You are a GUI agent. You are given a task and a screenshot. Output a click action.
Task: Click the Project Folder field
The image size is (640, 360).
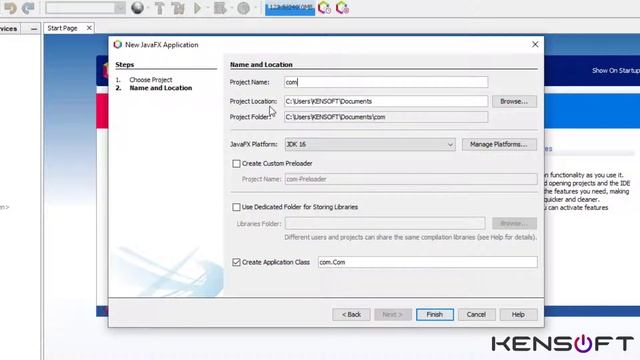(386, 117)
